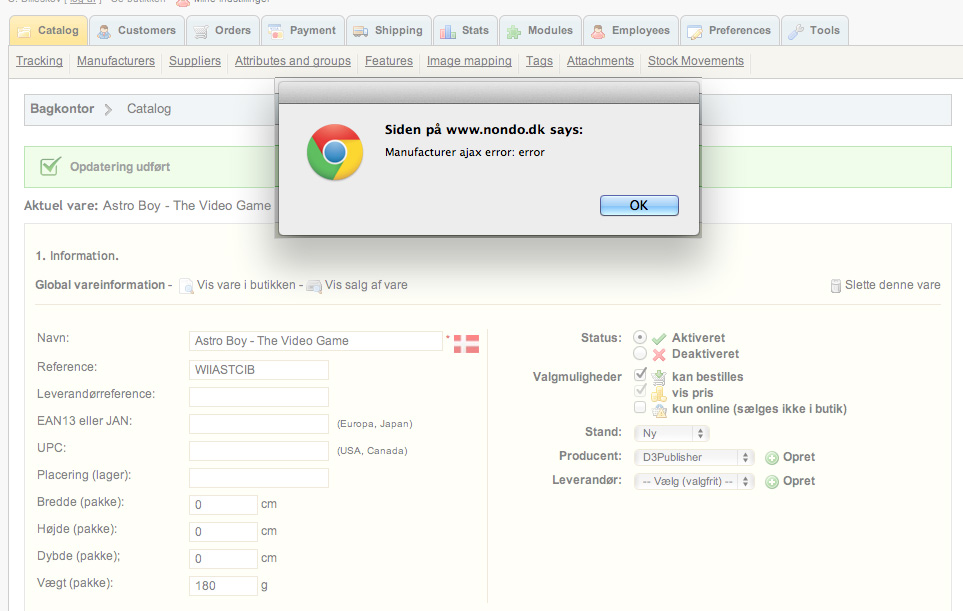Image resolution: width=963 pixels, height=611 pixels.
Task: Click the Bredde (pakke) input field
Action: [x=223, y=505]
